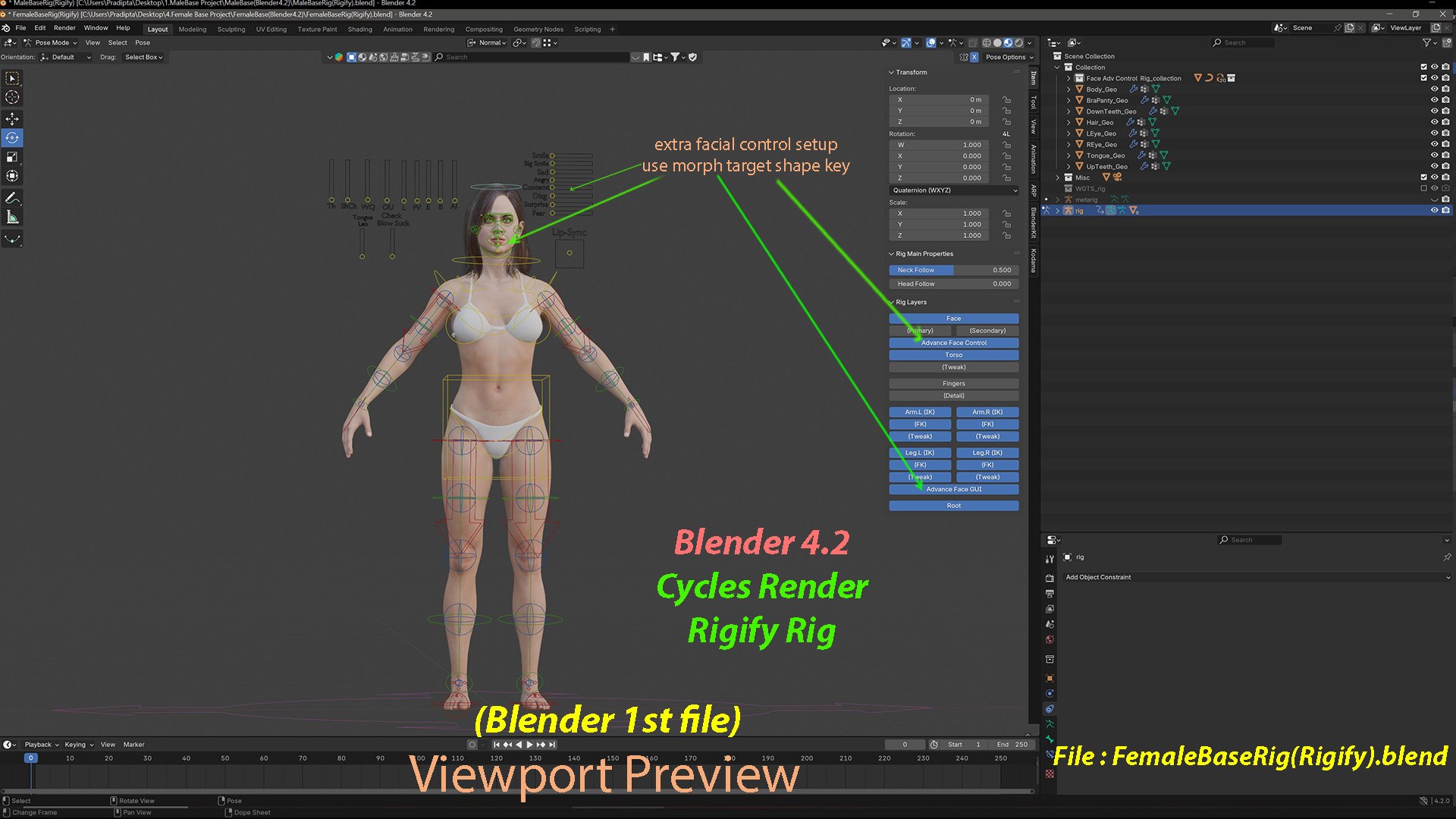
Task: Disable Tongue_Geo in renders via camera icon
Action: (1445, 155)
